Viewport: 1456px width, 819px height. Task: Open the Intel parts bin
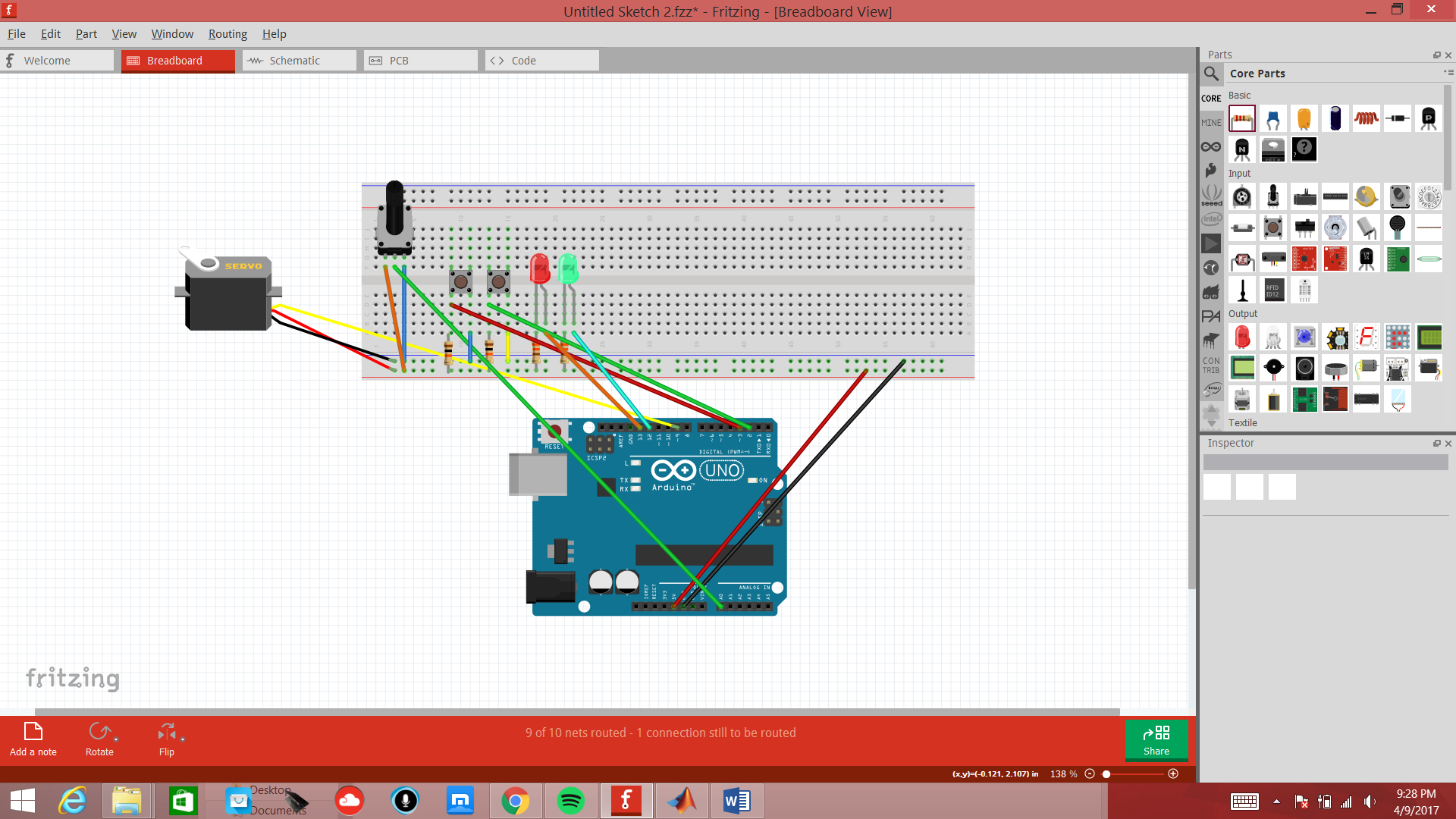(x=1211, y=218)
